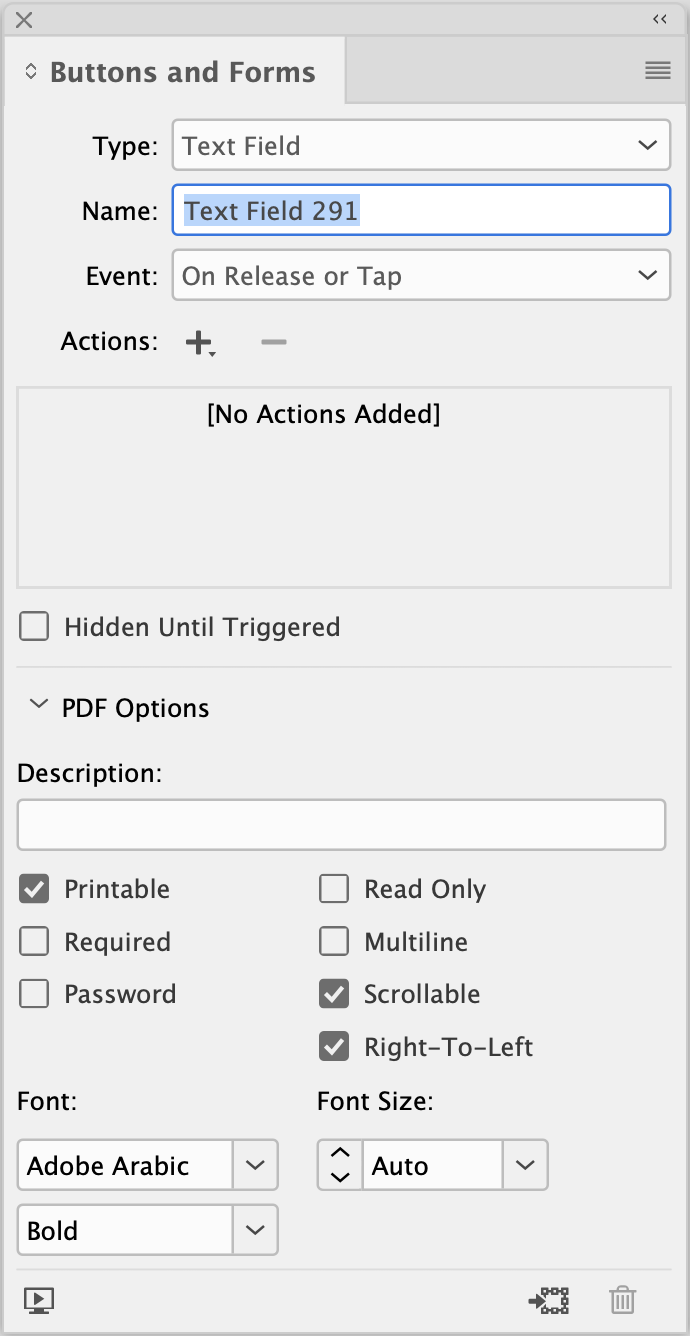
Task: Enable the Multiline checkbox
Action: pos(334,942)
